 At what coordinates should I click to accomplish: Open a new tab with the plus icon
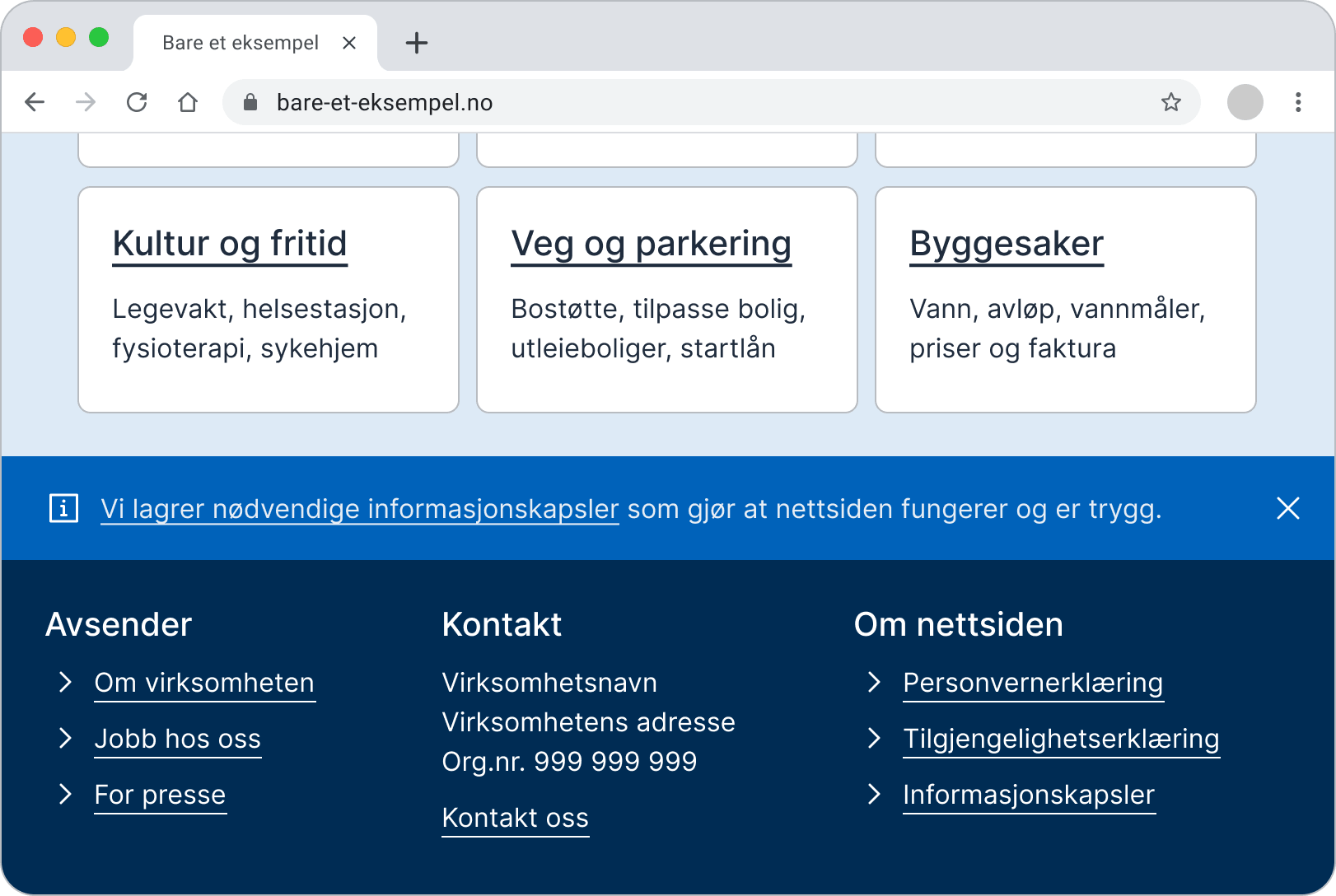[417, 43]
